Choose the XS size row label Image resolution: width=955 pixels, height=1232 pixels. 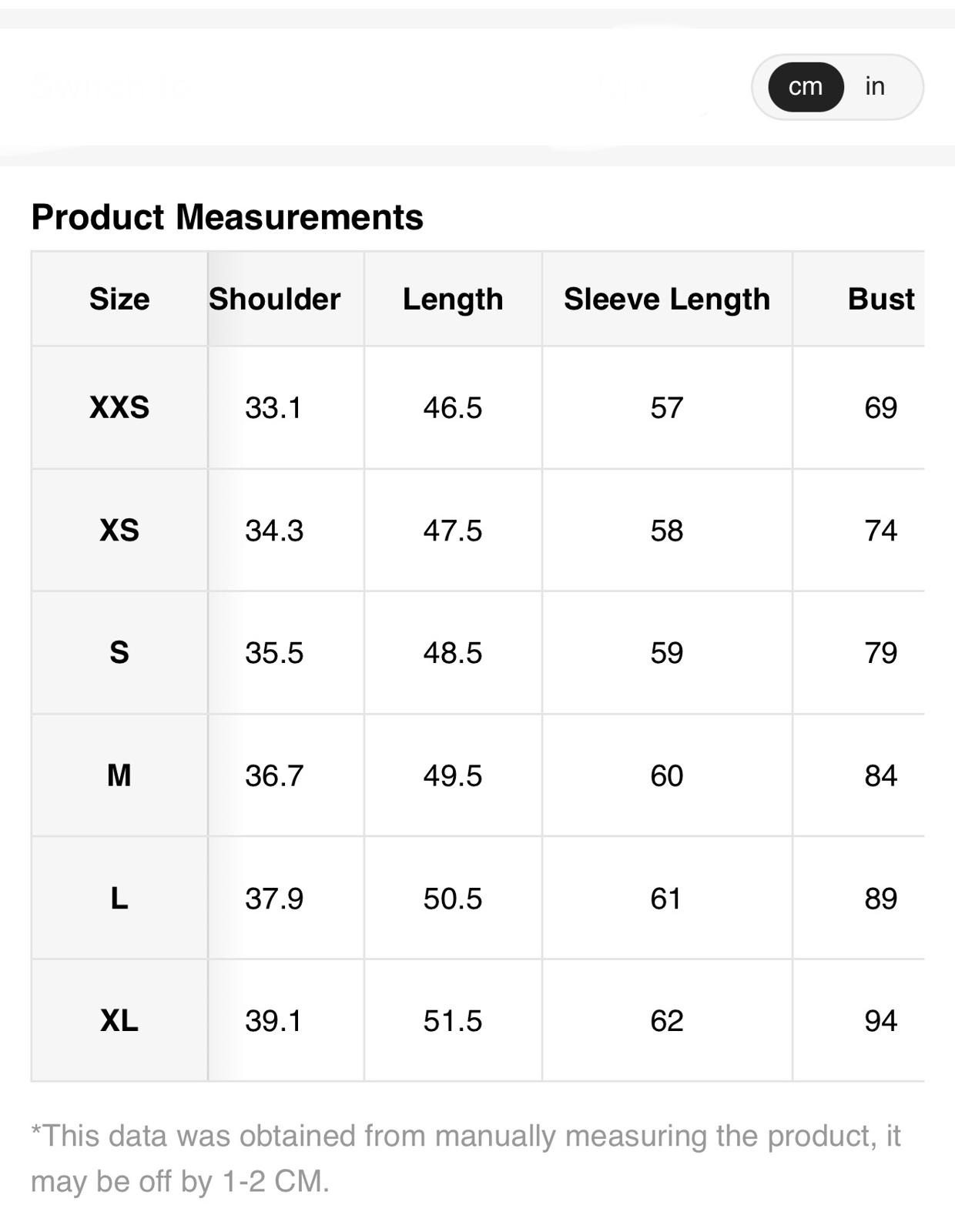pos(119,531)
